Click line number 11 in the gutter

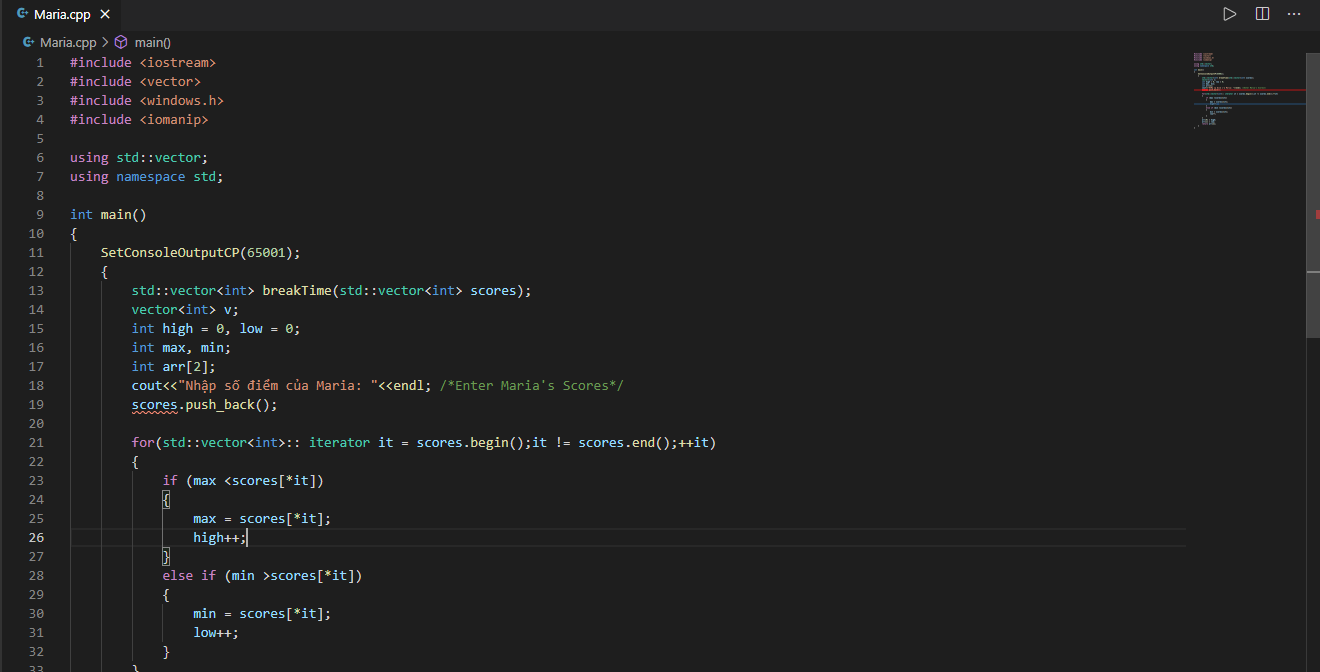point(35,252)
